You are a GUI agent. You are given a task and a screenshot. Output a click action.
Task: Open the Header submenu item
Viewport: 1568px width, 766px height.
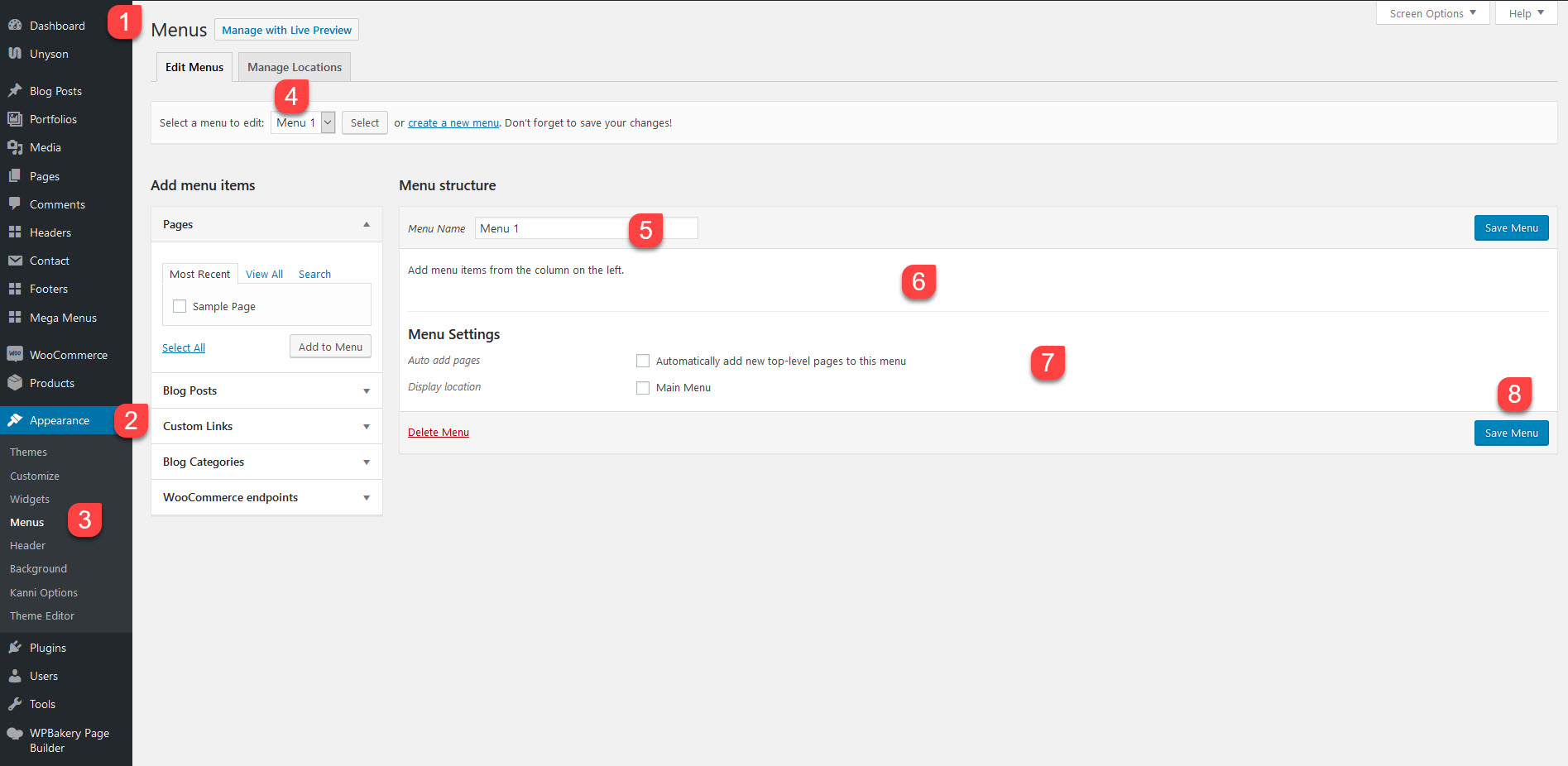[27, 545]
